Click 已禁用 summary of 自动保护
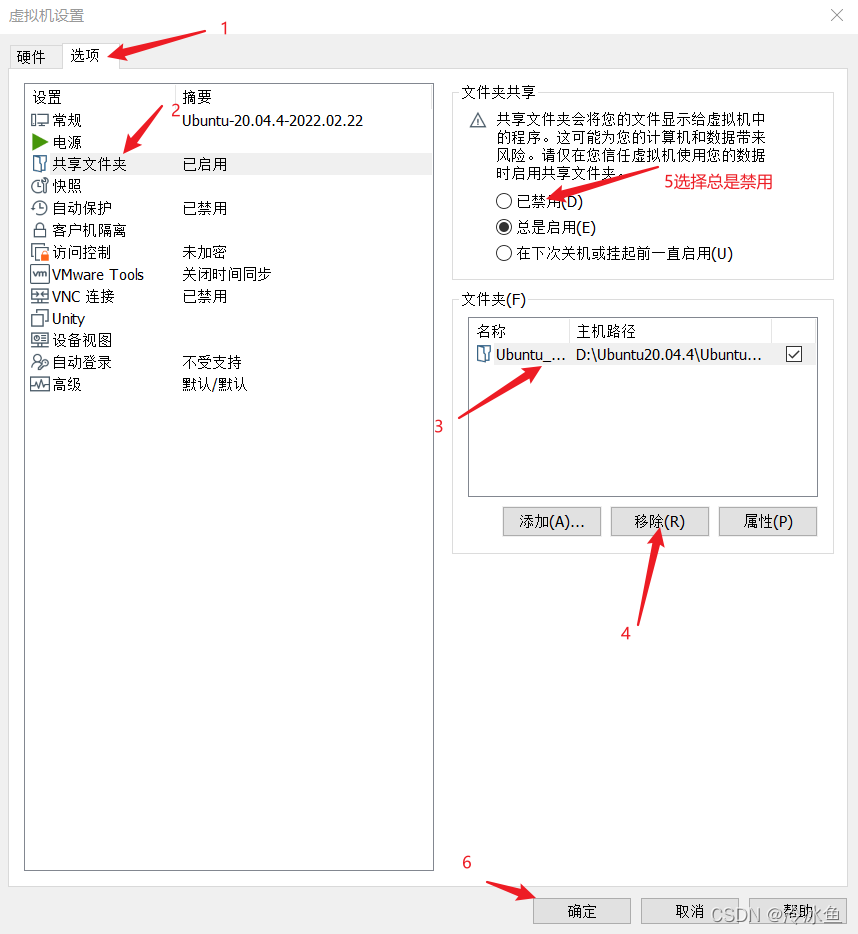This screenshot has width=858, height=934. [204, 208]
